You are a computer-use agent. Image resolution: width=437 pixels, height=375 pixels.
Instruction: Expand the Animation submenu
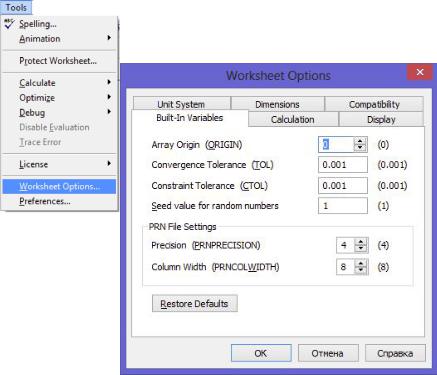tap(59, 39)
